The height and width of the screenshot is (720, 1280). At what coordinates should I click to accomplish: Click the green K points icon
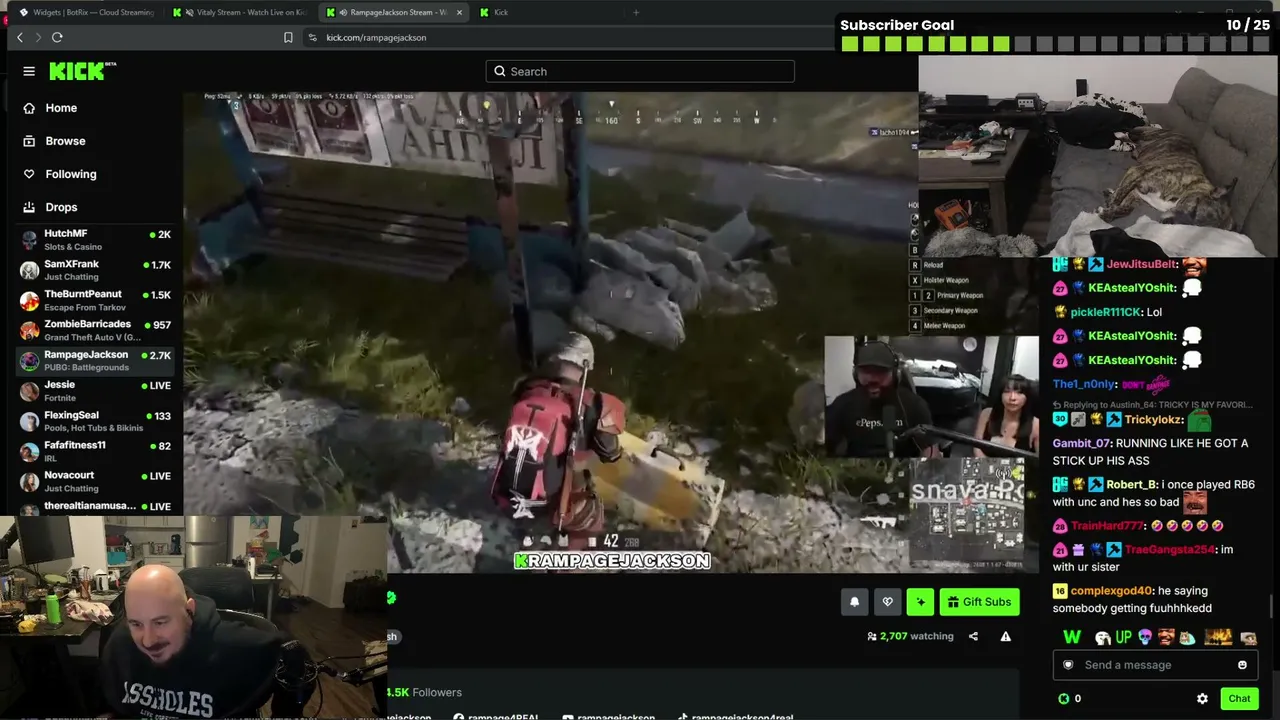tap(1063, 698)
